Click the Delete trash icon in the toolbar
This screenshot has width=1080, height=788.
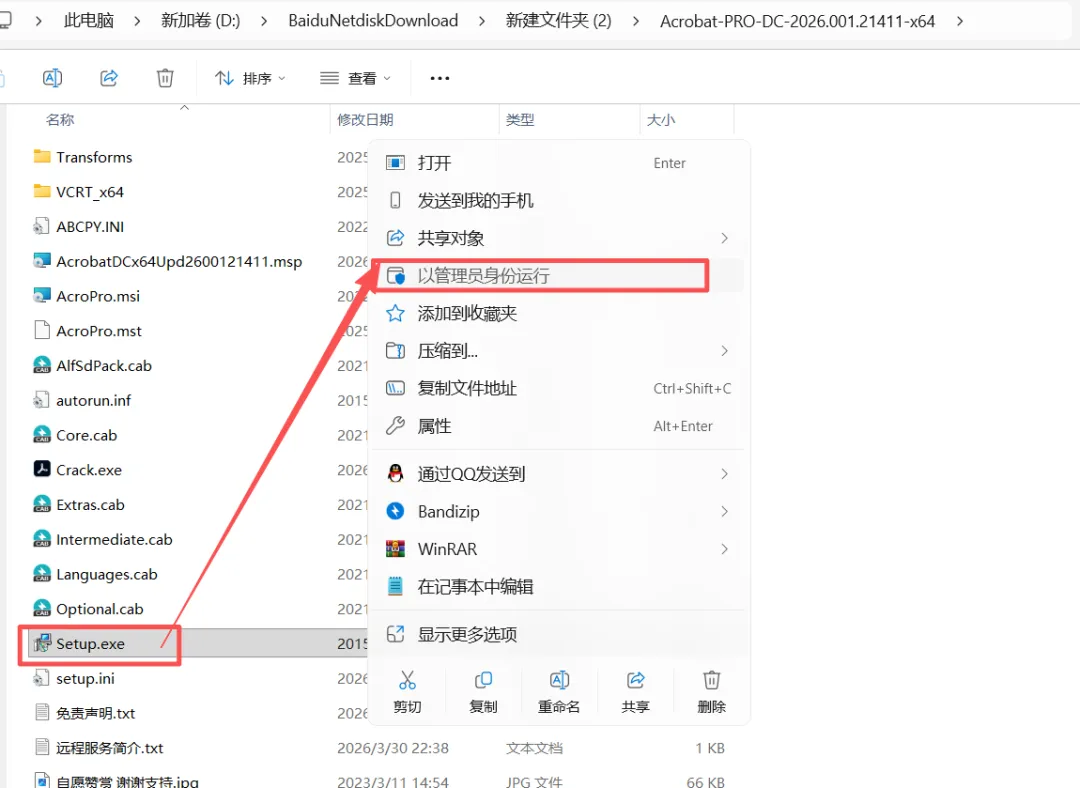(x=165, y=78)
